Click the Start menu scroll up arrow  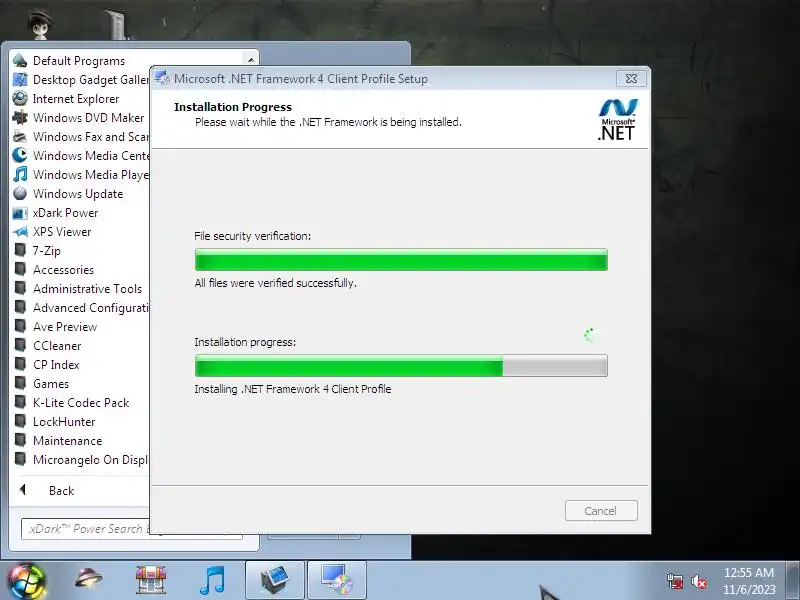(251, 60)
